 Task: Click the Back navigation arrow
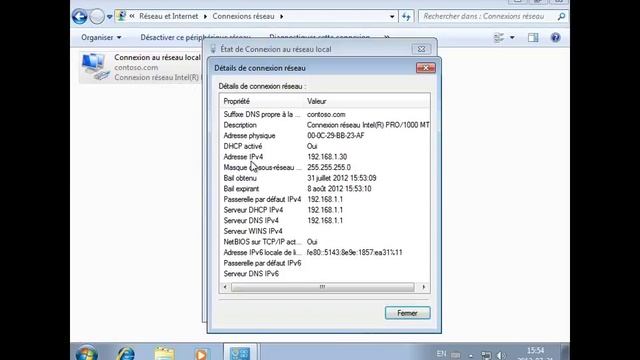[x=80, y=17]
